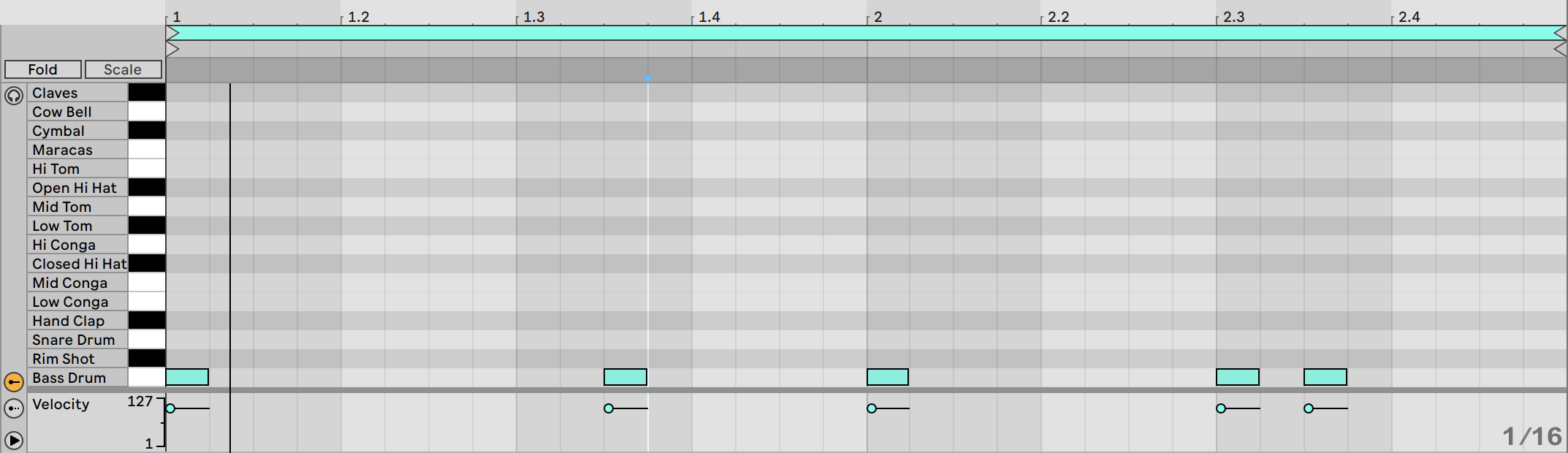Click the play clip preview button
1568x453 pixels.
[x=14, y=441]
